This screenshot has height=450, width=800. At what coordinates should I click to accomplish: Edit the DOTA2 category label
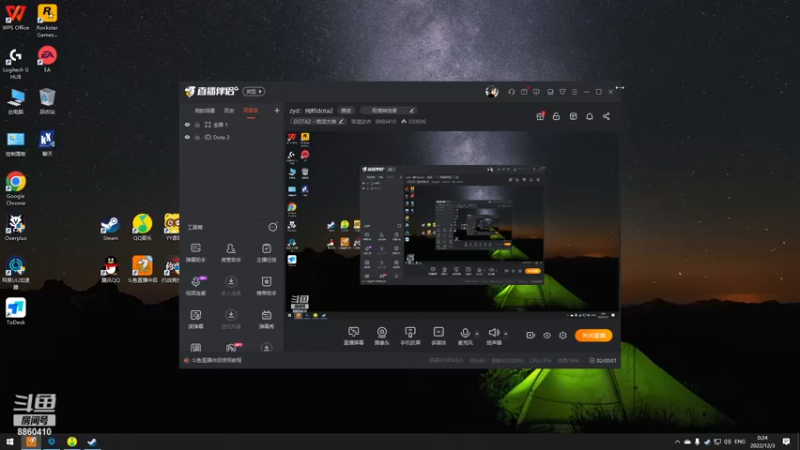coord(318,121)
